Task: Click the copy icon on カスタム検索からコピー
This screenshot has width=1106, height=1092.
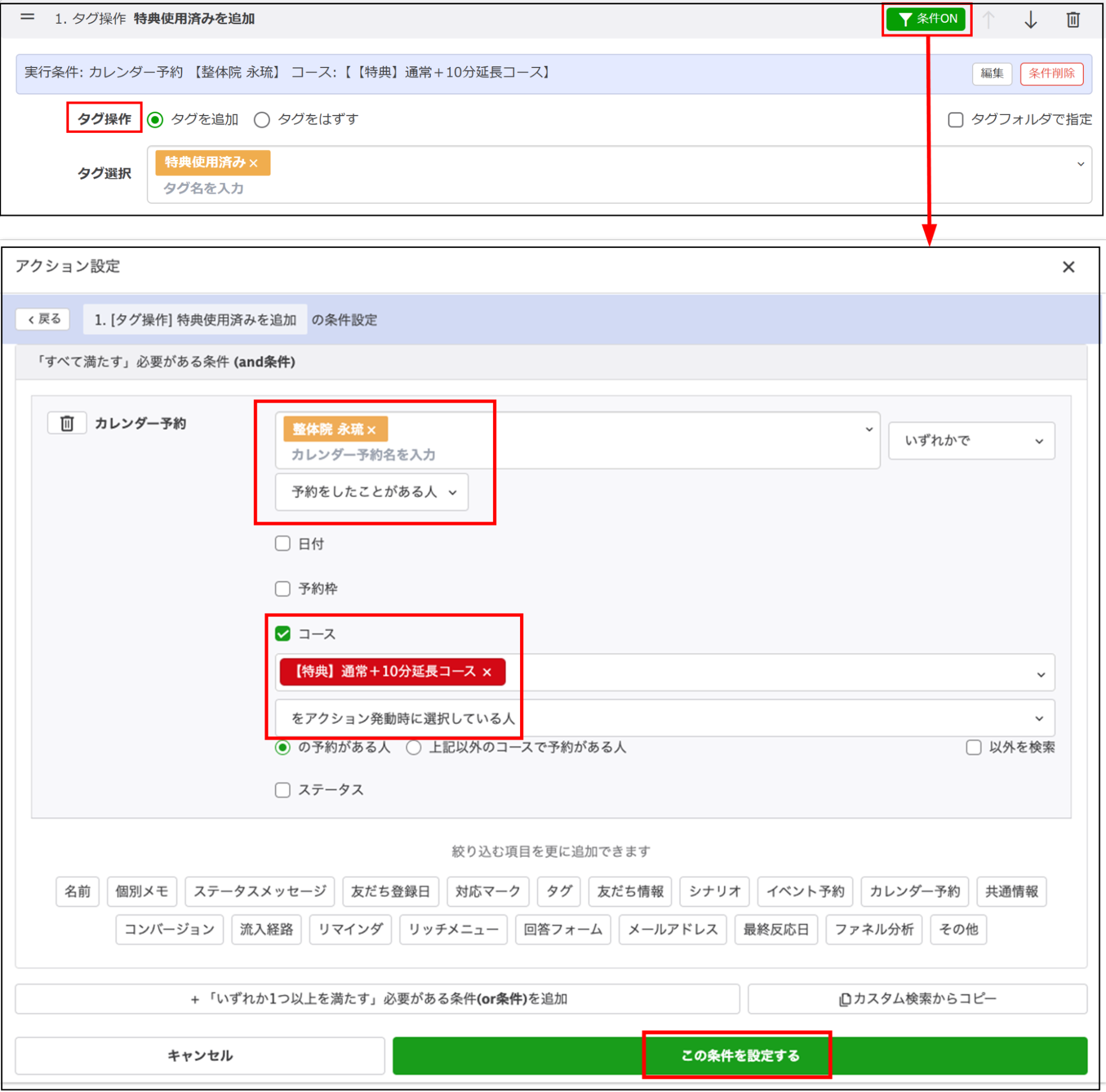Action: coord(844,999)
